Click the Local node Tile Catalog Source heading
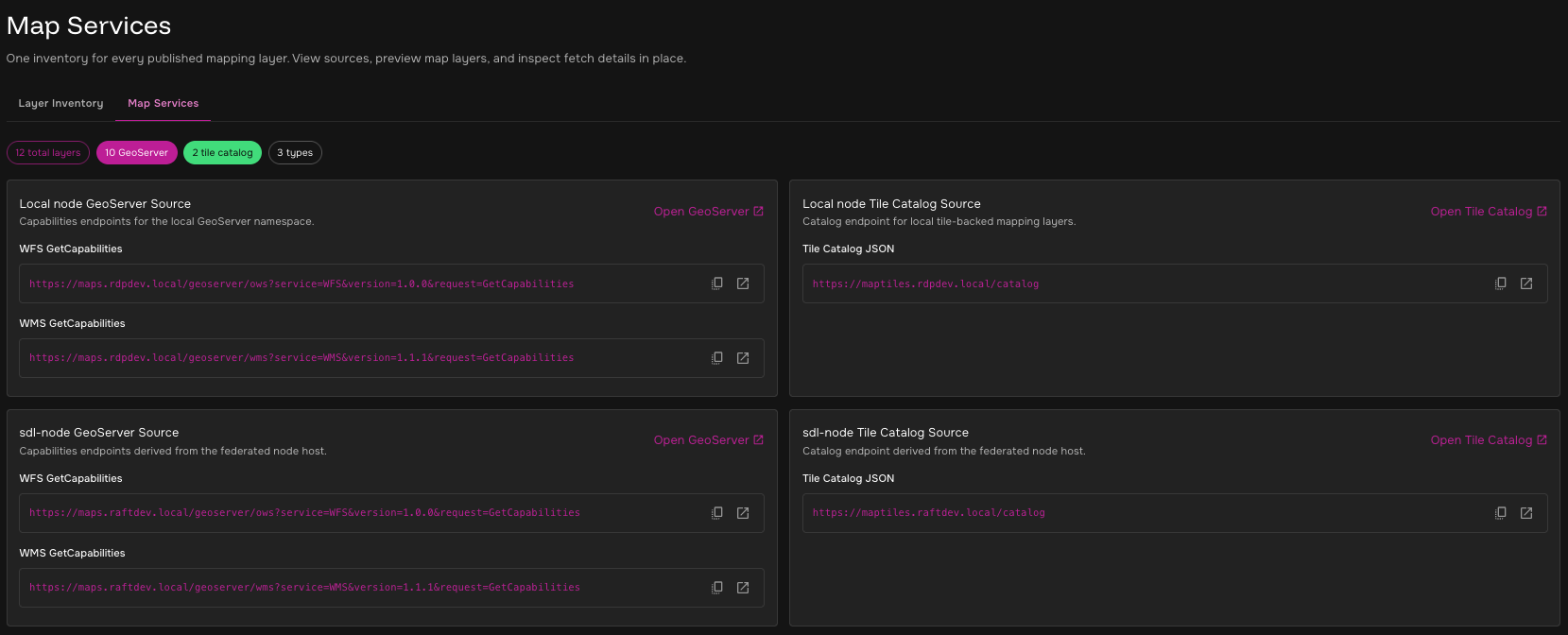This screenshot has height=635, width=1568. coord(891,203)
